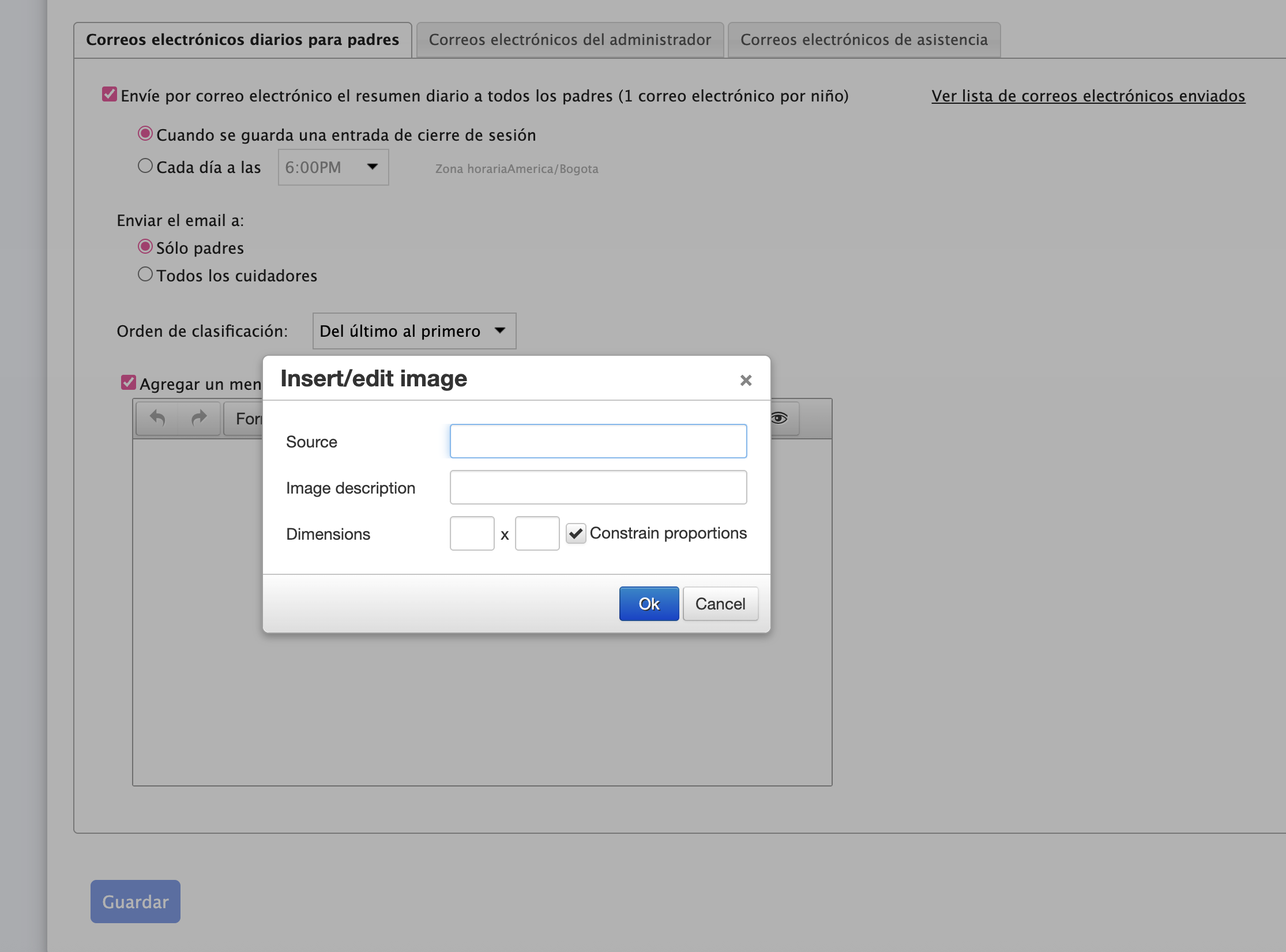Select the Cada día a las radio option

click(145, 166)
